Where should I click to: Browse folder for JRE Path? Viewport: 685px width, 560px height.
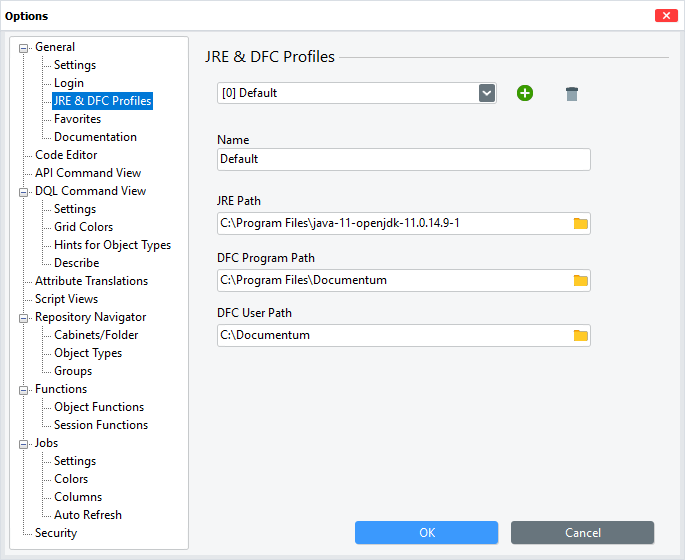(x=580, y=223)
